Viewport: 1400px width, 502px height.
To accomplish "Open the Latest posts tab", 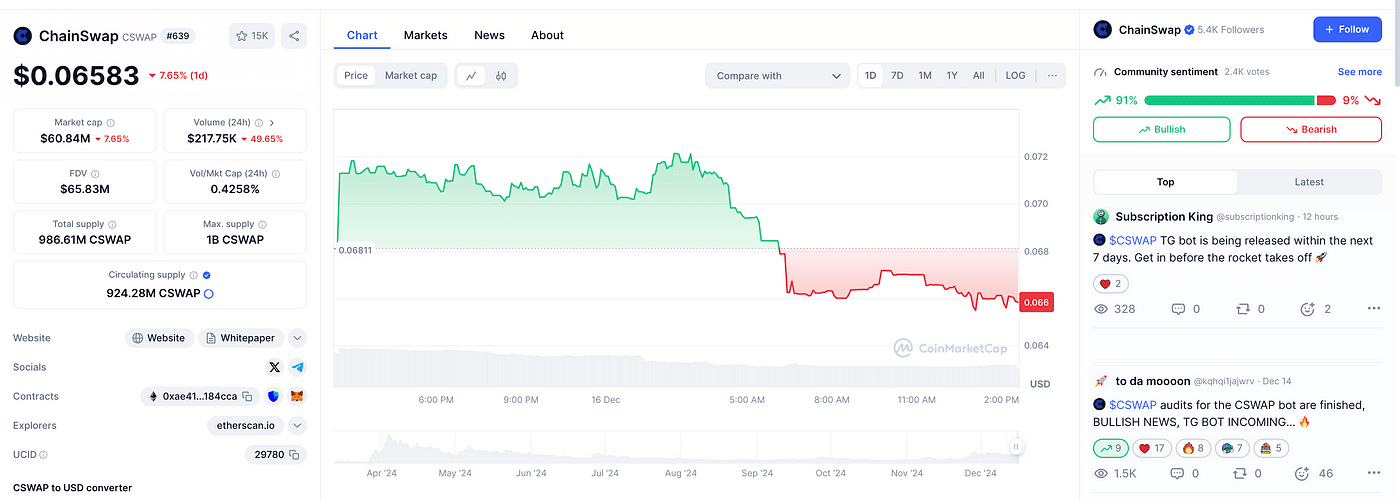I will click(1308, 182).
